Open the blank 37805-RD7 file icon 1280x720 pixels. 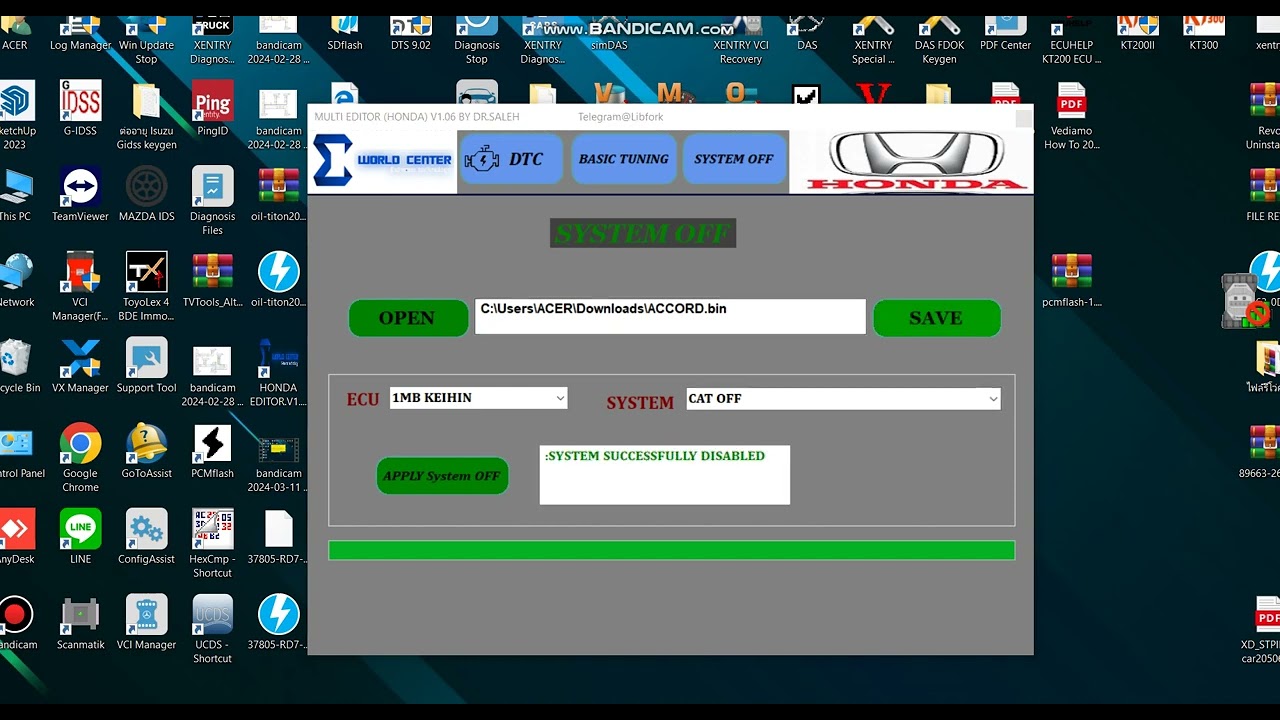278,537
